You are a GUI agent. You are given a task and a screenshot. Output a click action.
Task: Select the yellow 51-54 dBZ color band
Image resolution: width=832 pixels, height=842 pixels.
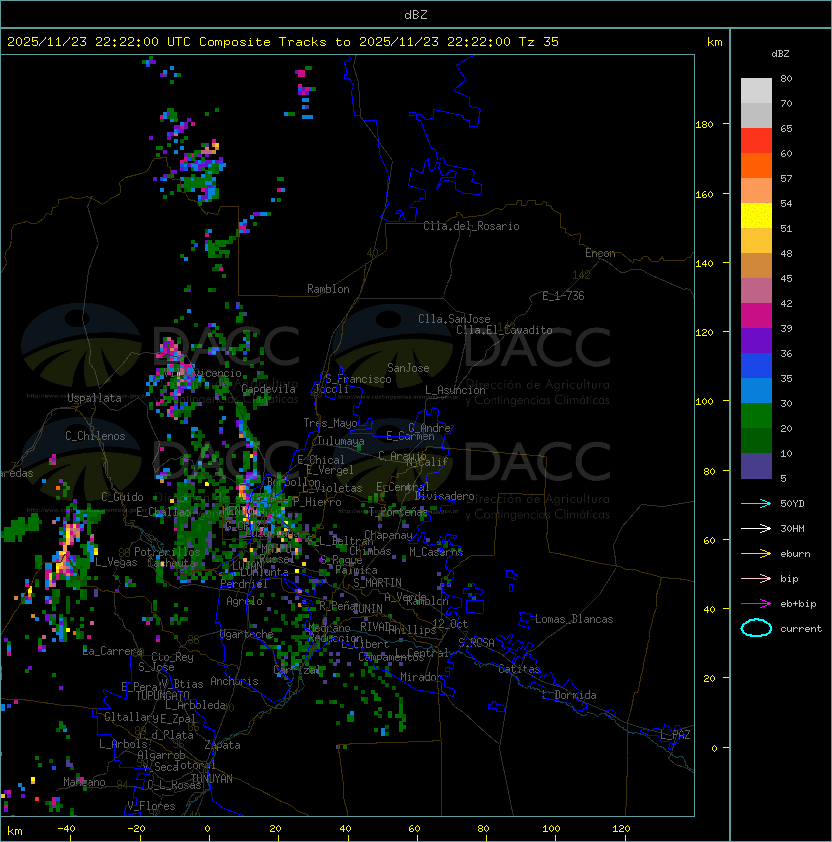coord(756,216)
